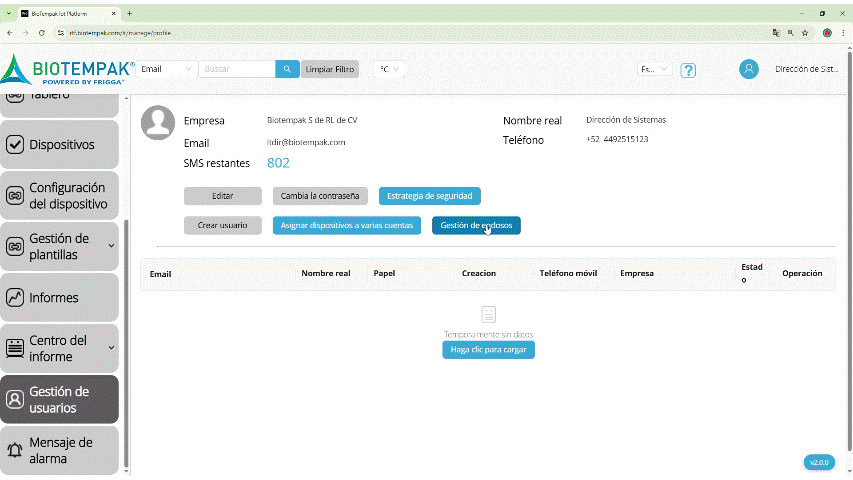
Task: Click the Informes chart icon in sidebar
Action: coord(15,298)
